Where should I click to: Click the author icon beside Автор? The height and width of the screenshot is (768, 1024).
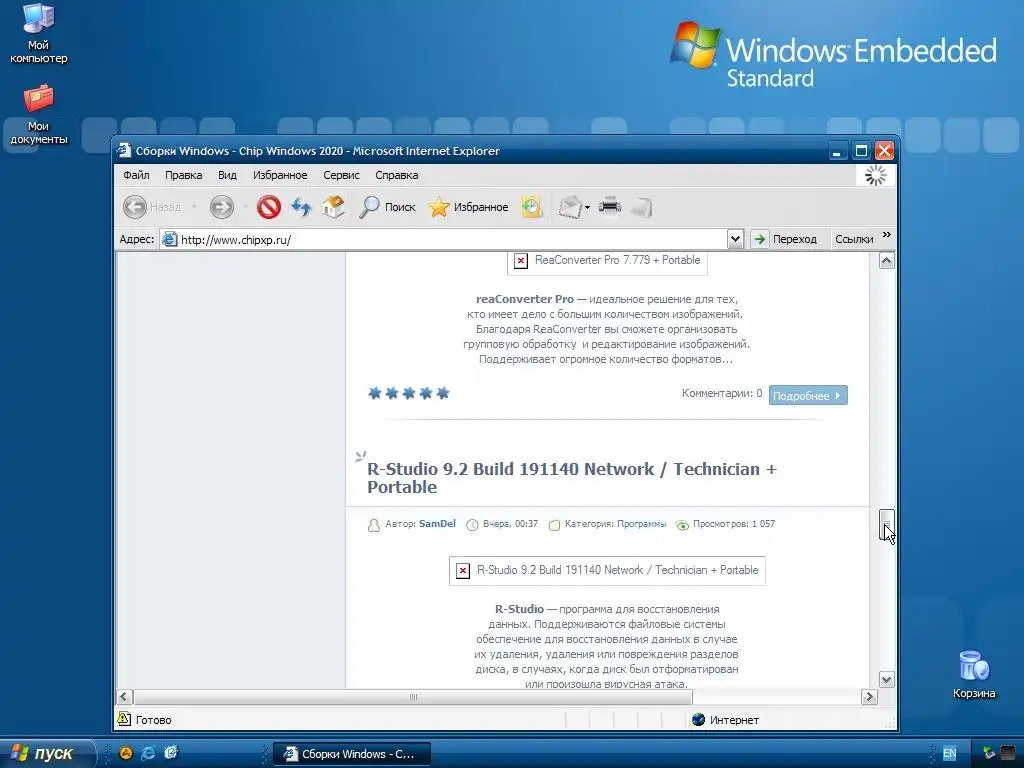(x=374, y=525)
